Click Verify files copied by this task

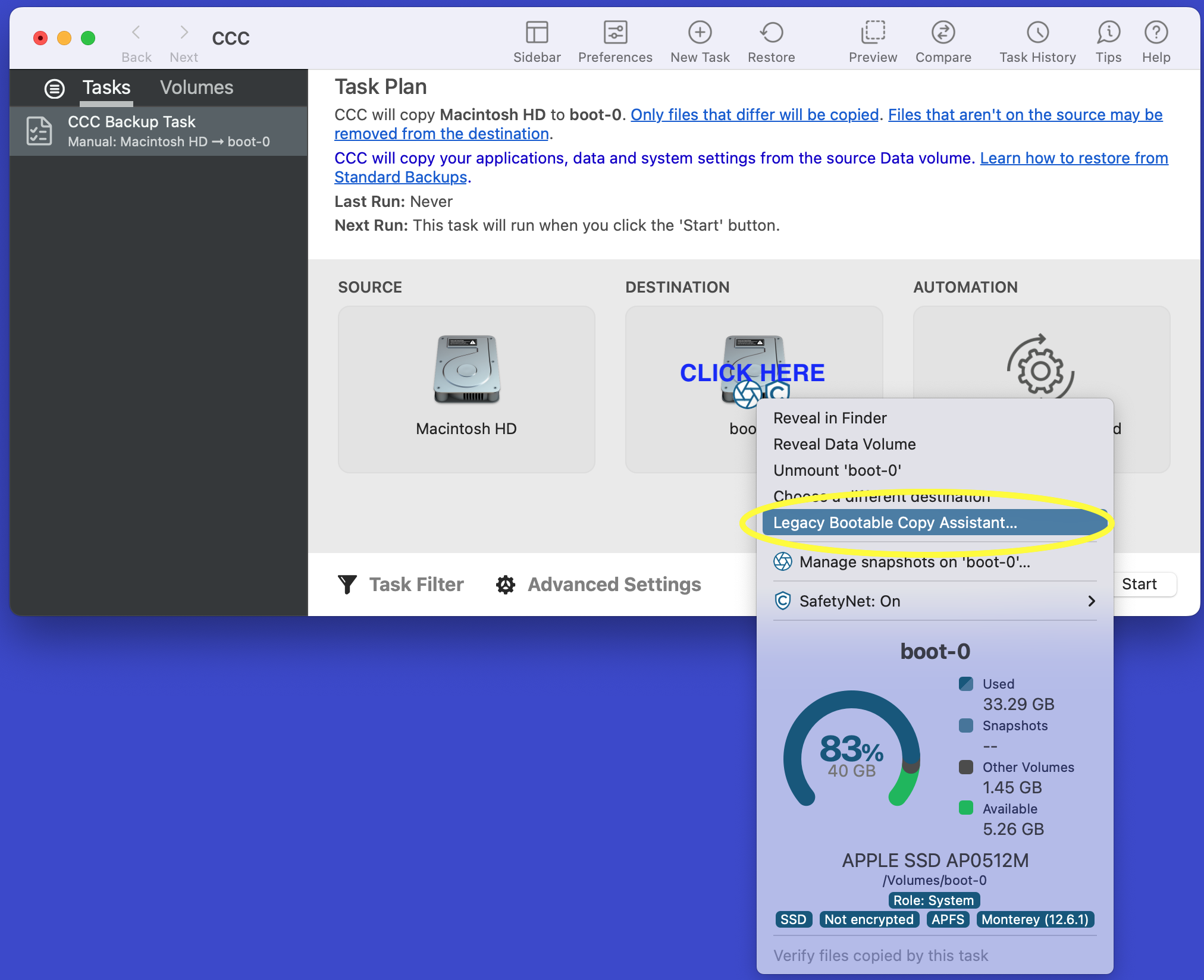(880, 956)
